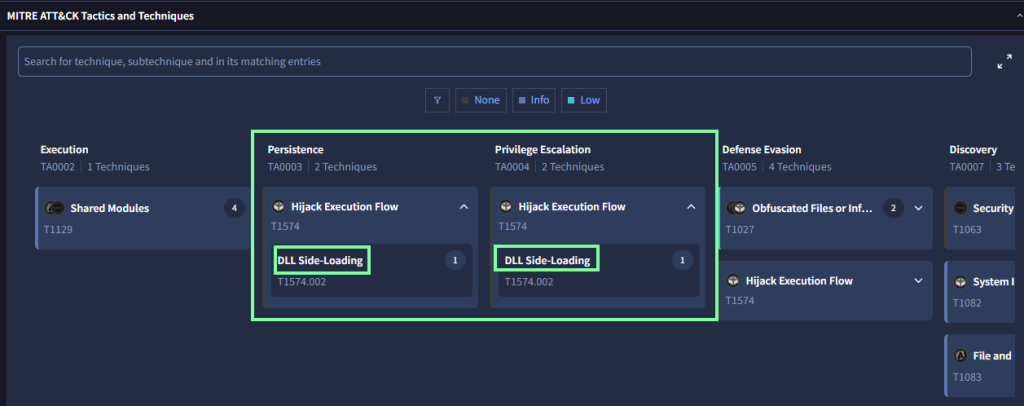Collapse Hijack Execution Flow under Persistence
Viewport: 1024px width, 406px height.
point(463,207)
